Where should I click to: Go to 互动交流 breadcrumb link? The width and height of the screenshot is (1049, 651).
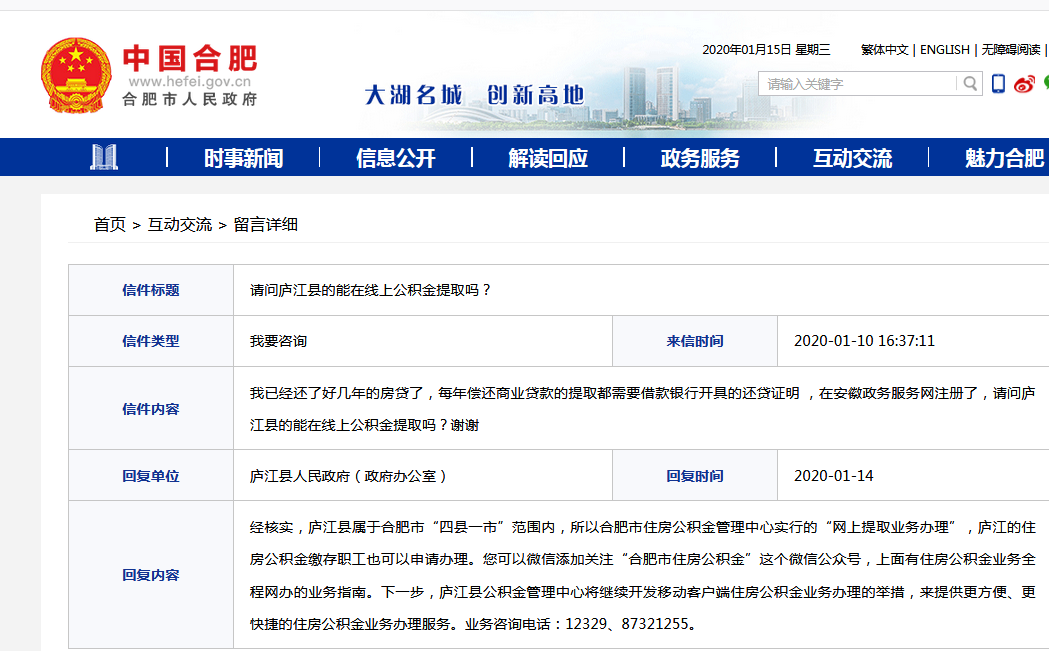click(x=179, y=225)
